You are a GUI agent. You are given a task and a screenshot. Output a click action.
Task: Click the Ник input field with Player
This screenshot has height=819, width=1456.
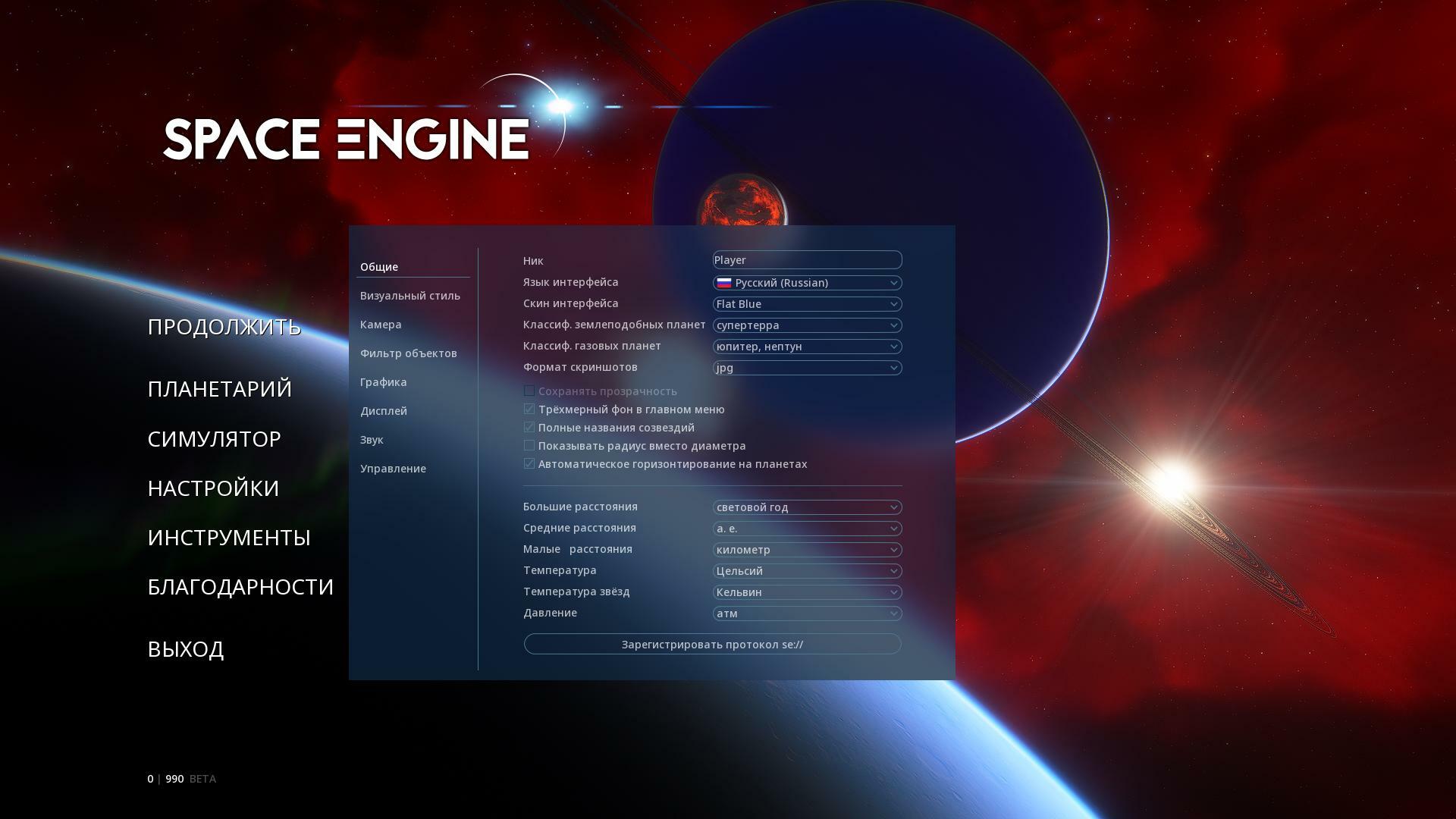tap(807, 260)
